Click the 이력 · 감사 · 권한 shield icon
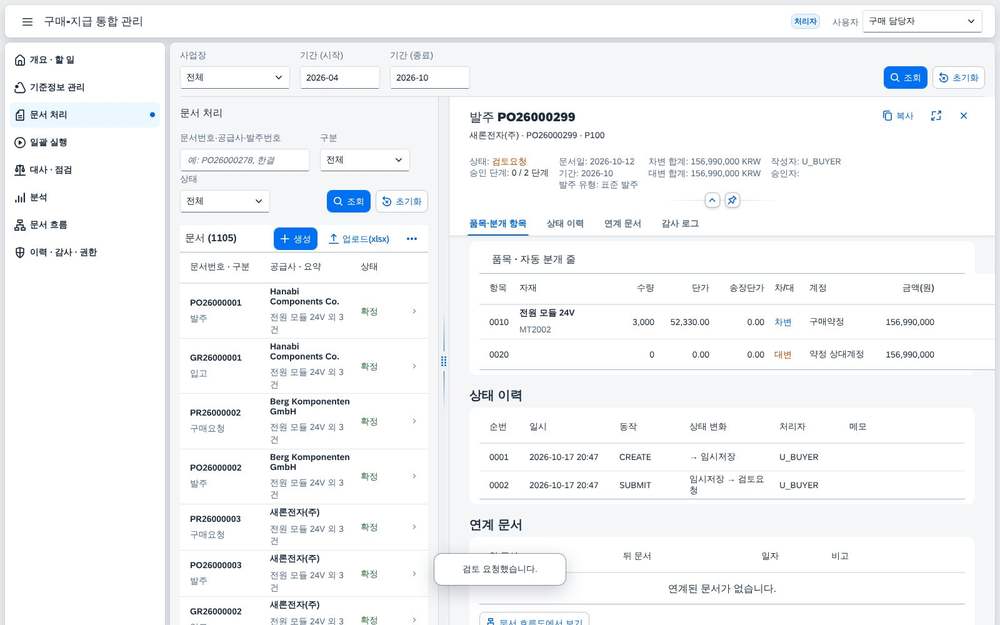Viewport: 1000px width, 625px height. [x=20, y=253]
